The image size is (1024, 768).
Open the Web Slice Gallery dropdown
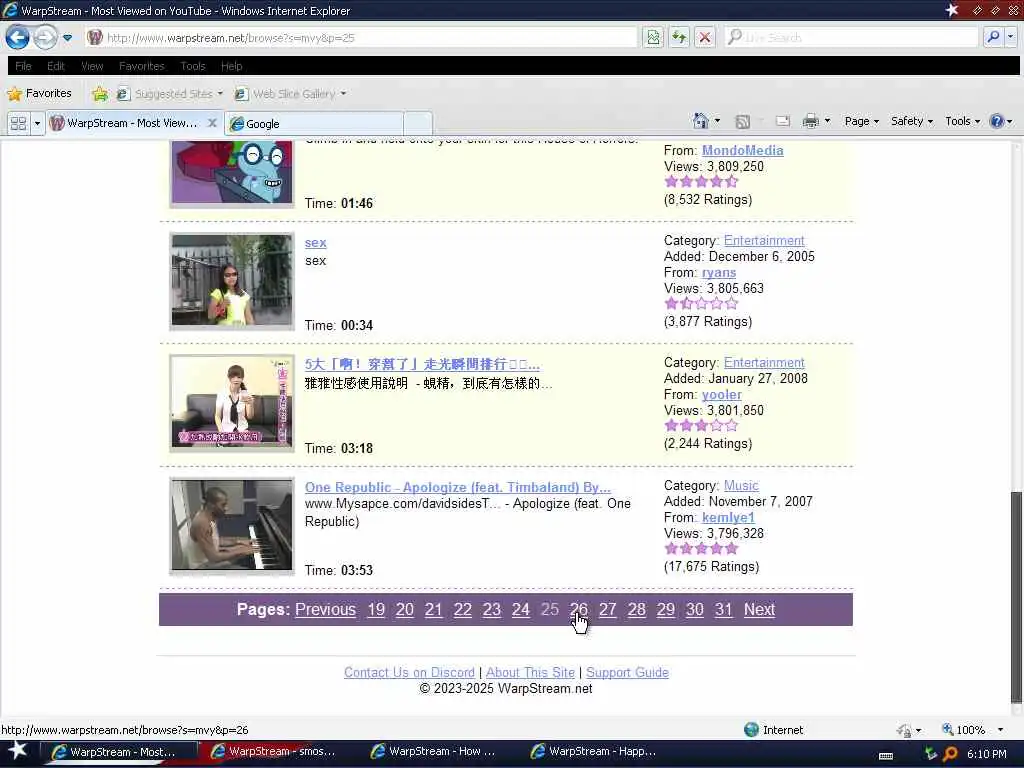point(290,94)
